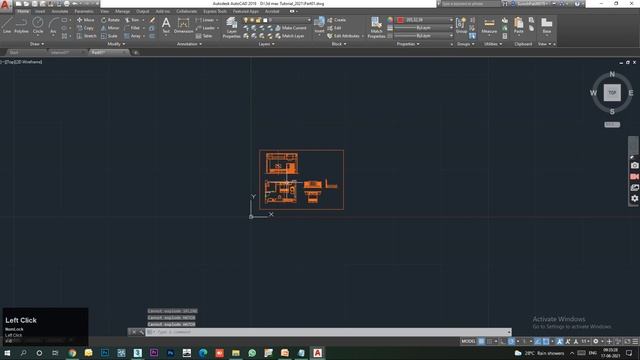The image size is (640, 360).
Task: Add a new drawing tab
Action: 136,52
